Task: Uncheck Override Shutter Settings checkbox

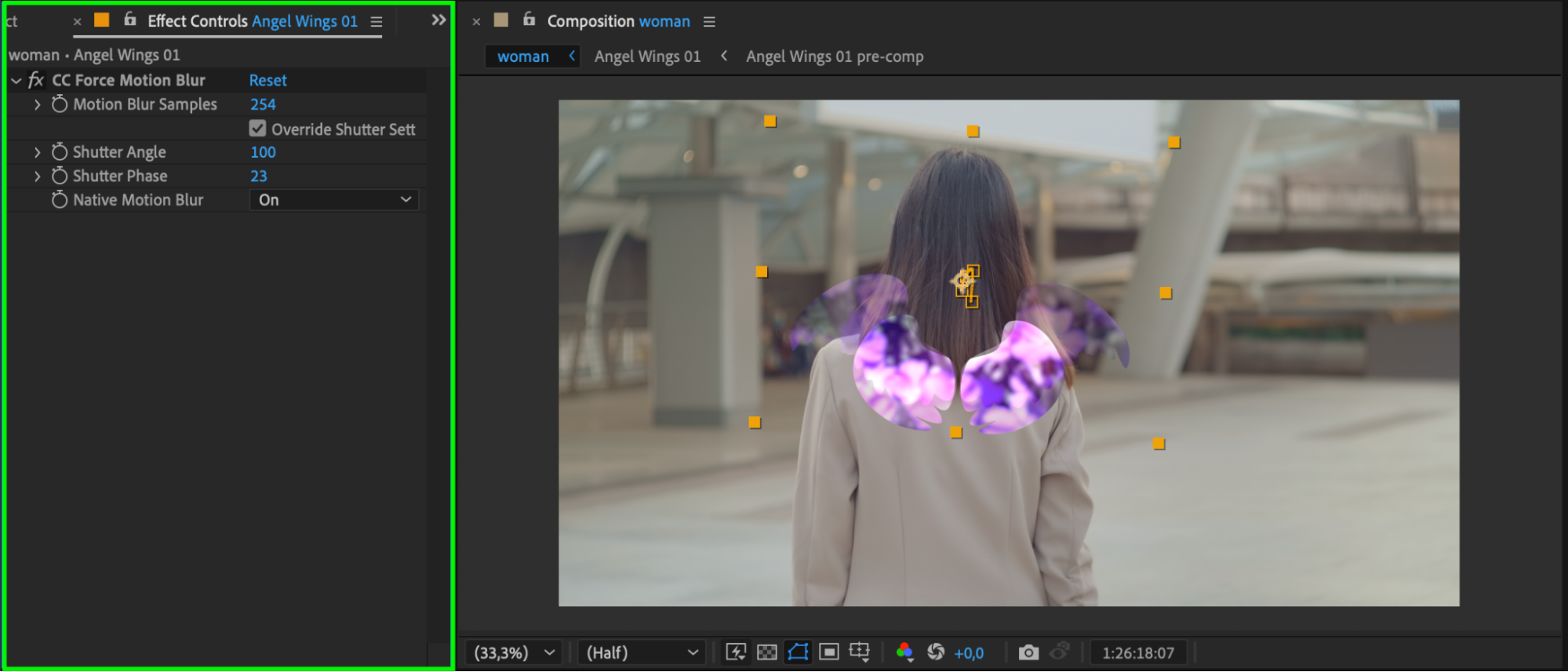Action: click(x=257, y=128)
